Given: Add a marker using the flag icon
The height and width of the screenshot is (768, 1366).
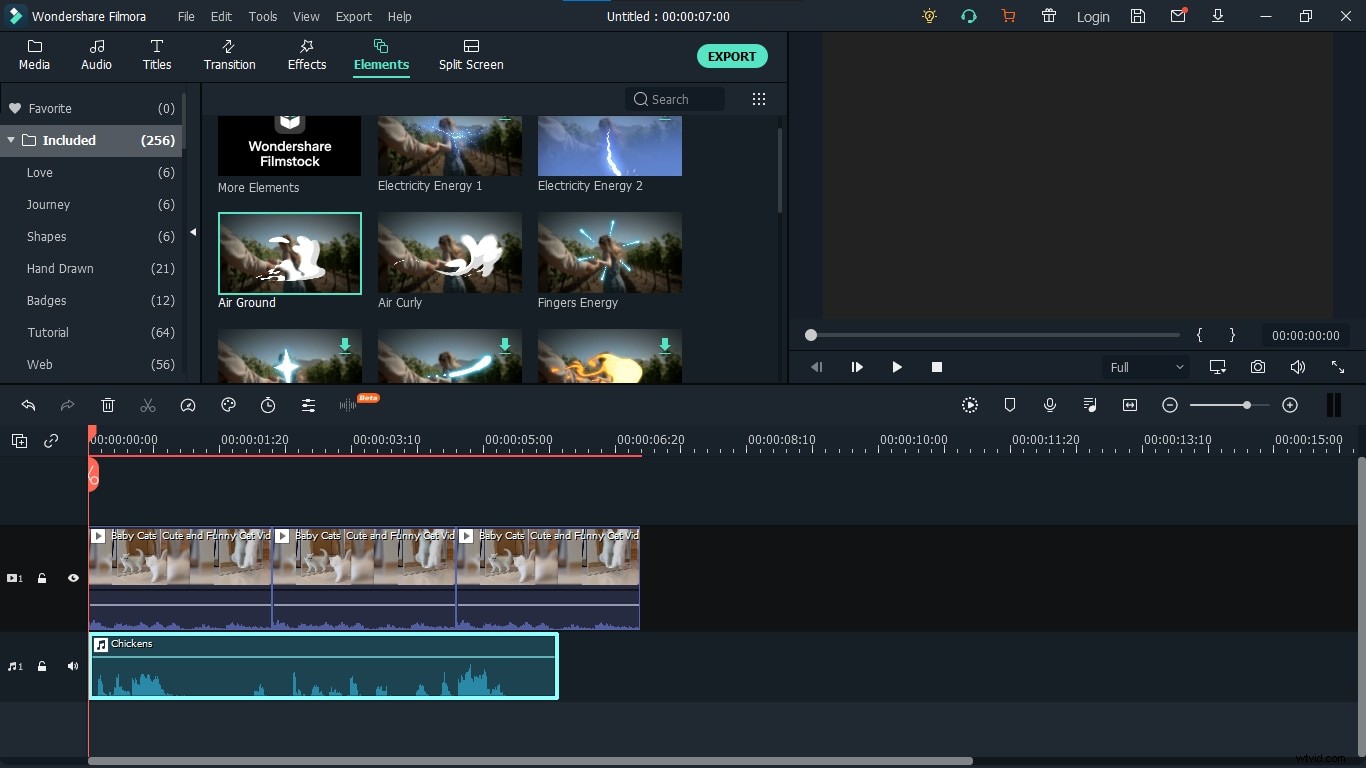Looking at the screenshot, I should coord(1010,406).
